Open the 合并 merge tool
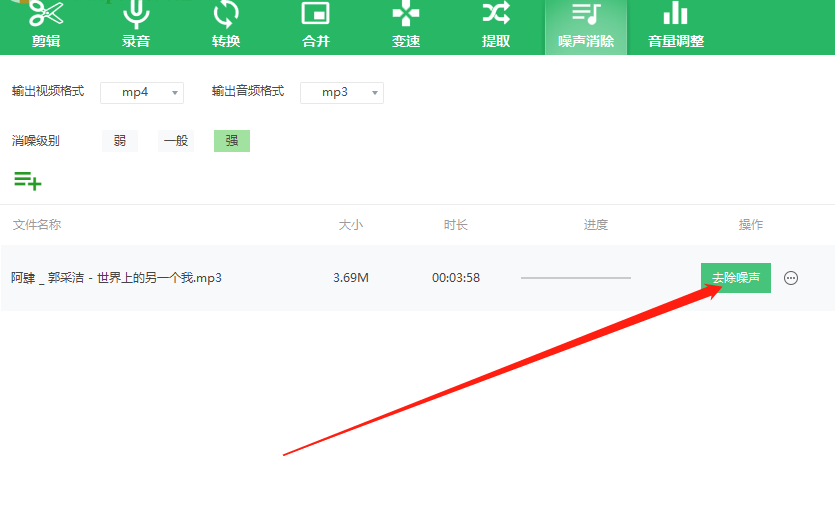The height and width of the screenshot is (509, 835). pyautogui.click(x=316, y=26)
